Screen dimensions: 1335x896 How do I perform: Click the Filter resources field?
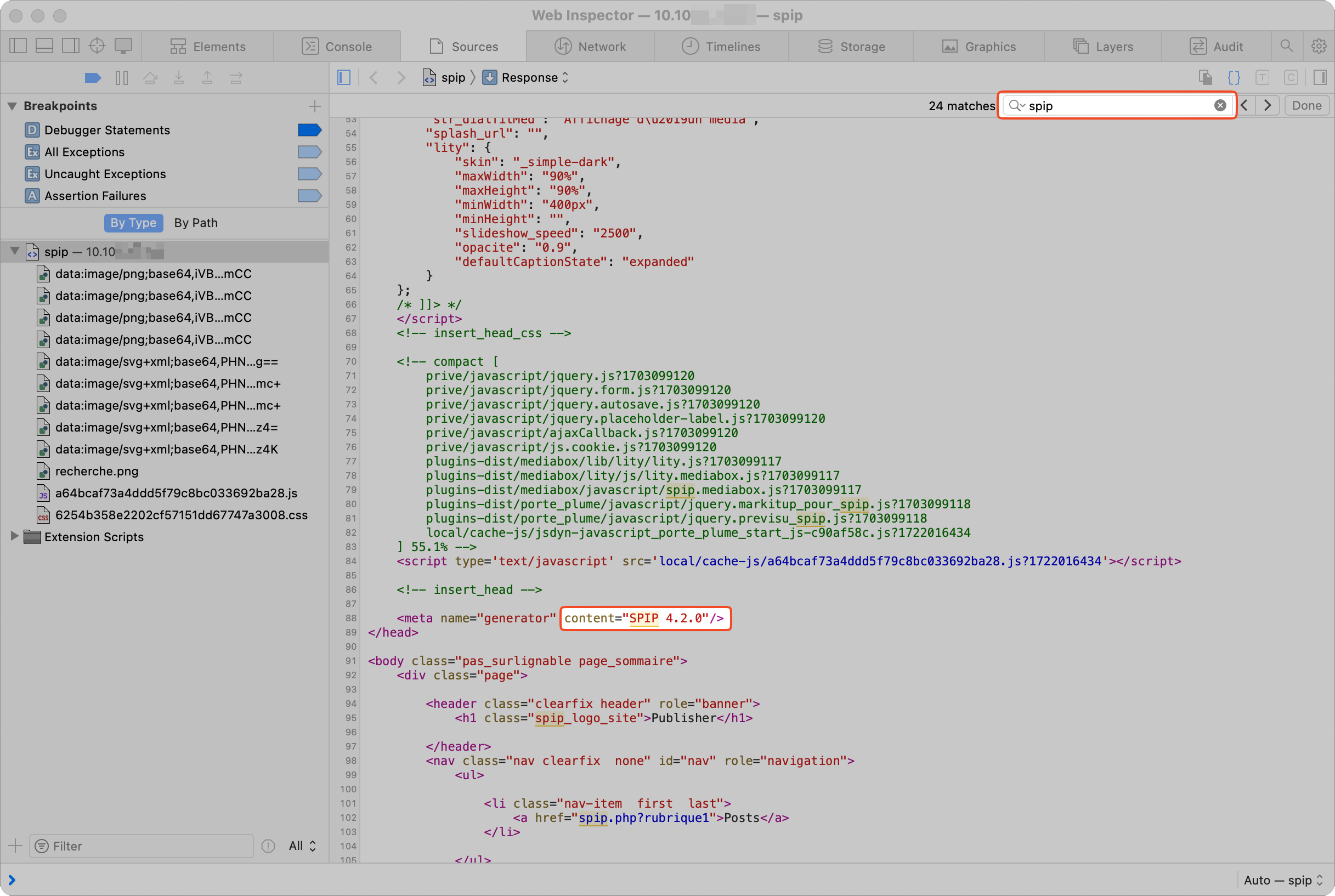(x=142, y=846)
